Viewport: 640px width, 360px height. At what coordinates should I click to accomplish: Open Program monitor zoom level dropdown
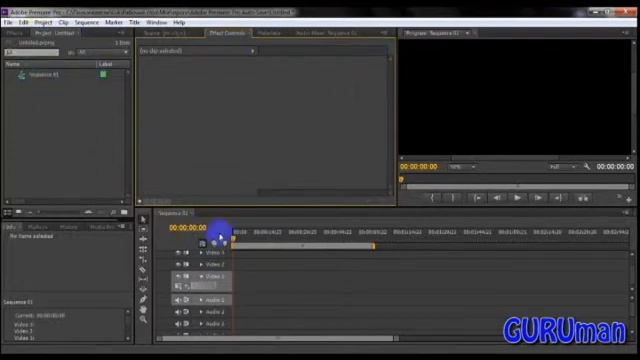coord(462,167)
